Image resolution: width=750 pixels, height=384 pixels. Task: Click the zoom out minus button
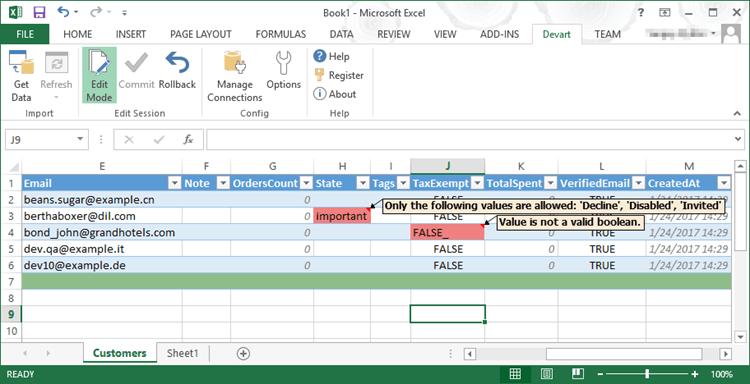pos(601,374)
